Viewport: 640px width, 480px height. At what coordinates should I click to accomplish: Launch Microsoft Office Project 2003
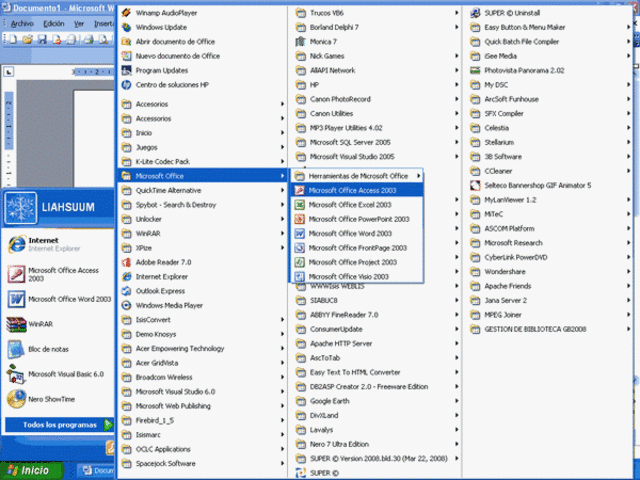point(356,262)
